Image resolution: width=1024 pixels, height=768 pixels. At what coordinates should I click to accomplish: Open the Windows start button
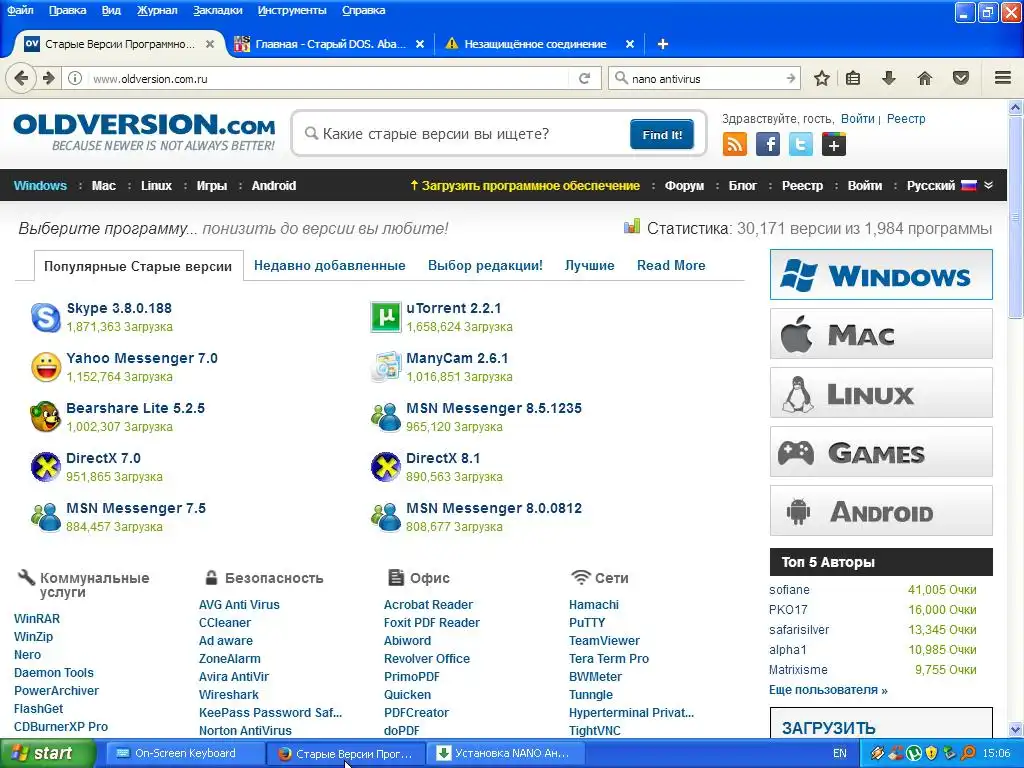pos(47,753)
